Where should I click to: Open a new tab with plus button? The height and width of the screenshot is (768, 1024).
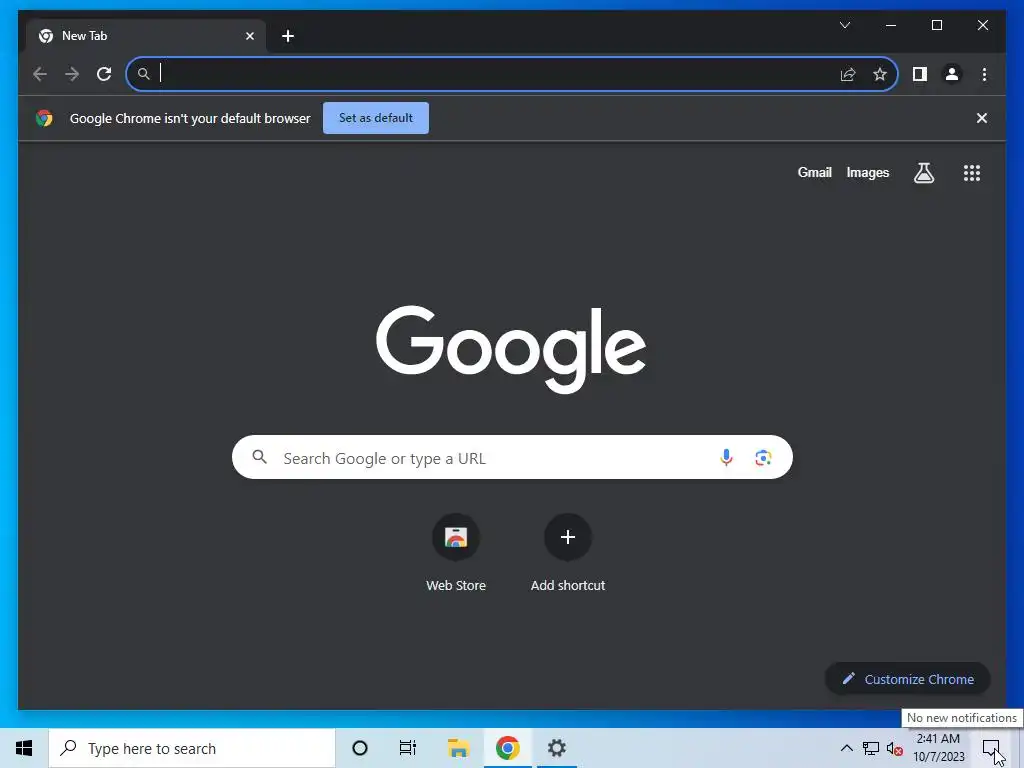(x=288, y=36)
